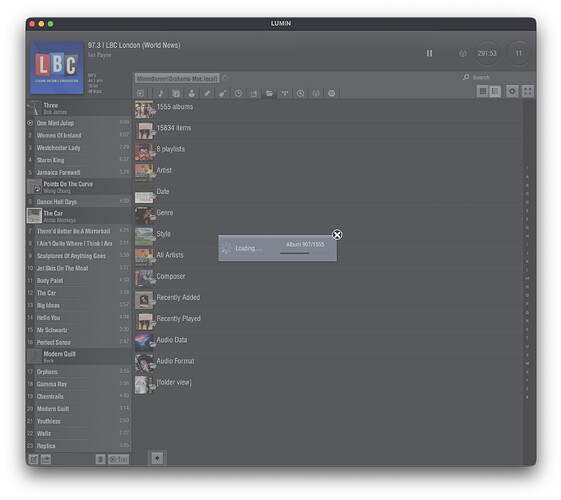Click the volume dial showing 11
Image resolution: width=561 pixels, height=500 pixels.
[518, 53]
